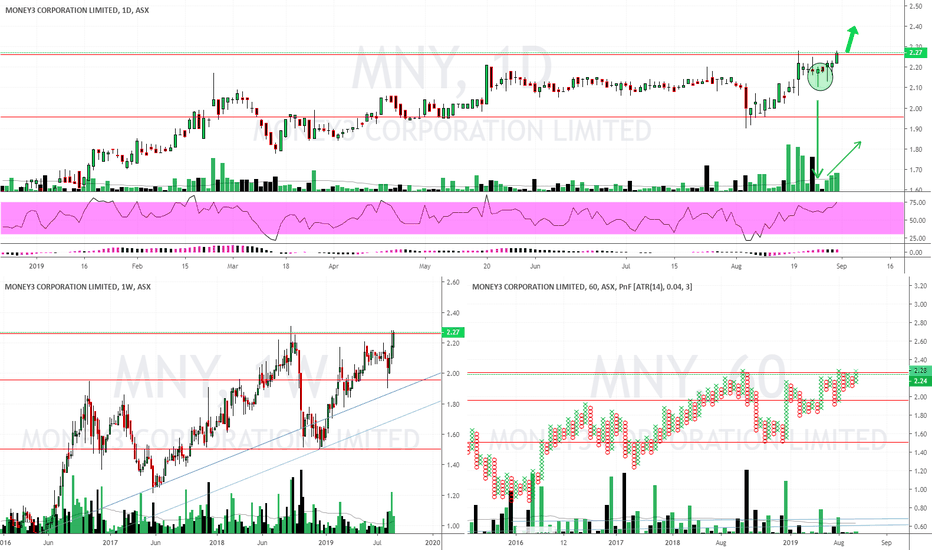Click the 50.00 level on the RSI scale
The width and height of the screenshot is (932, 550).
point(917,221)
